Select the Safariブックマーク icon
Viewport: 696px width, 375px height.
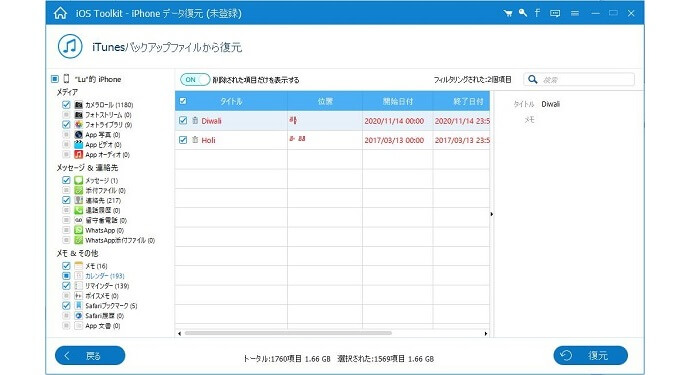(x=79, y=305)
